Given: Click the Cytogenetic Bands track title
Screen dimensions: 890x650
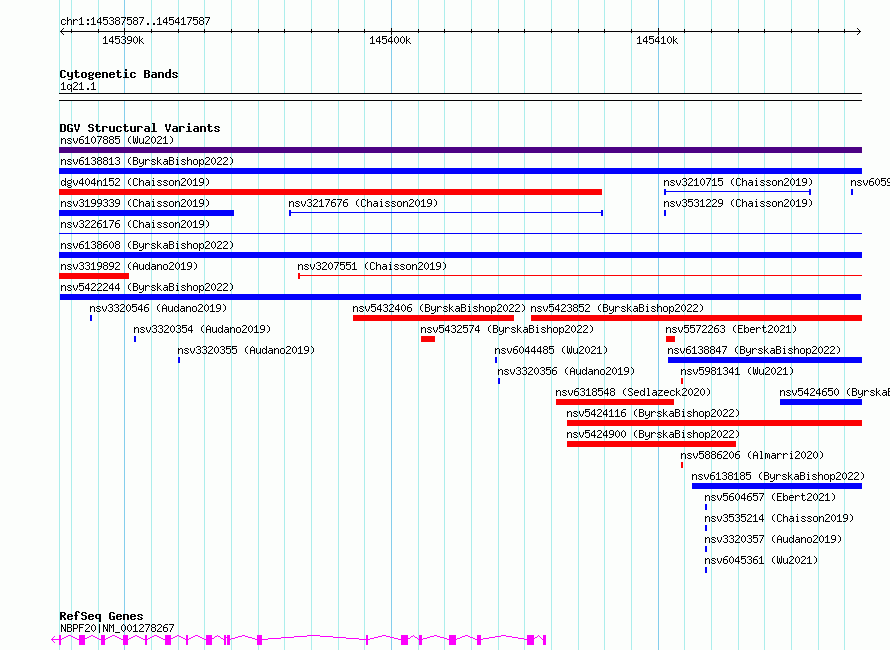Looking at the screenshot, I should tap(119, 74).
